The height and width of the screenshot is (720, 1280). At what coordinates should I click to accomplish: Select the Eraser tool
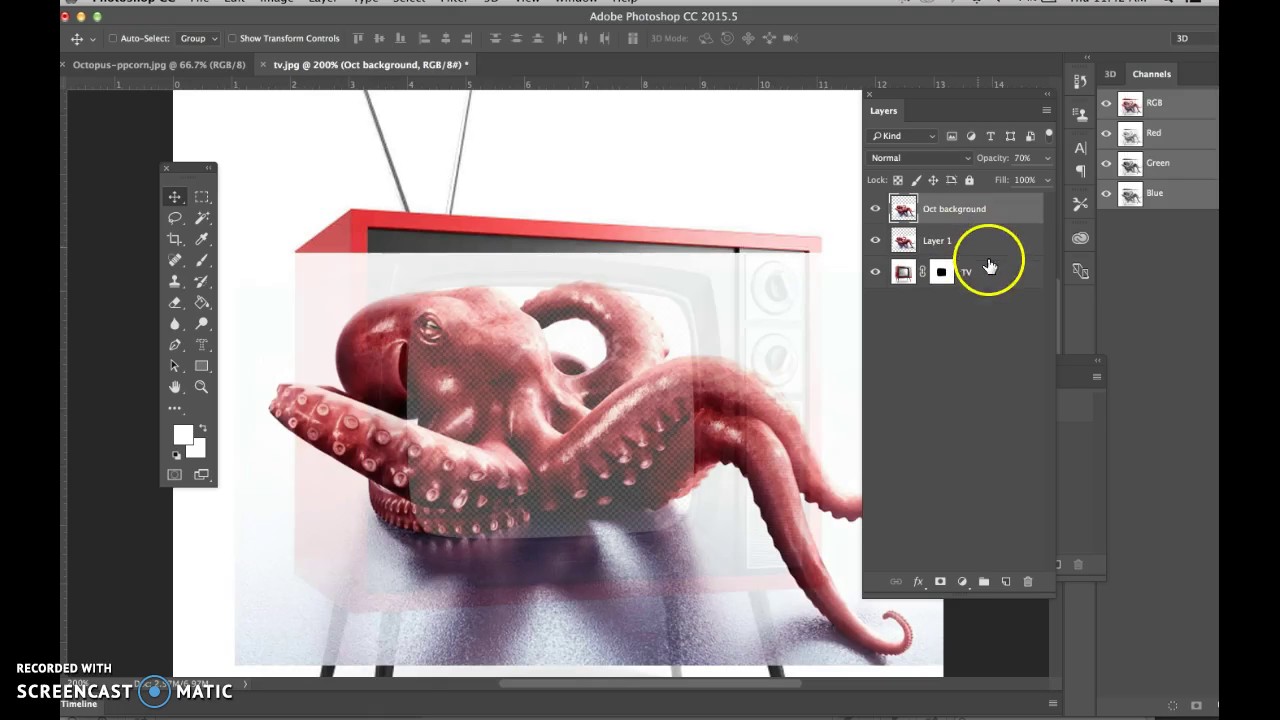[x=175, y=302]
